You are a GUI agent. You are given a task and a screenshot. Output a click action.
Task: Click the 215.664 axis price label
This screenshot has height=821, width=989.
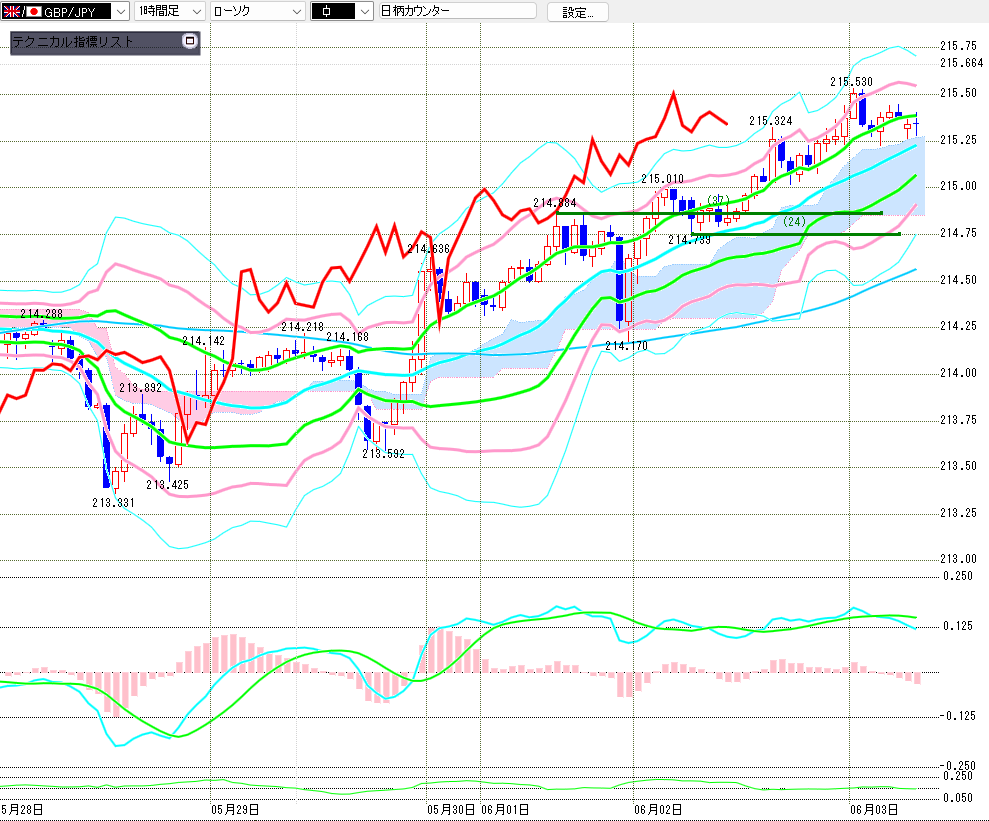point(961,63)
